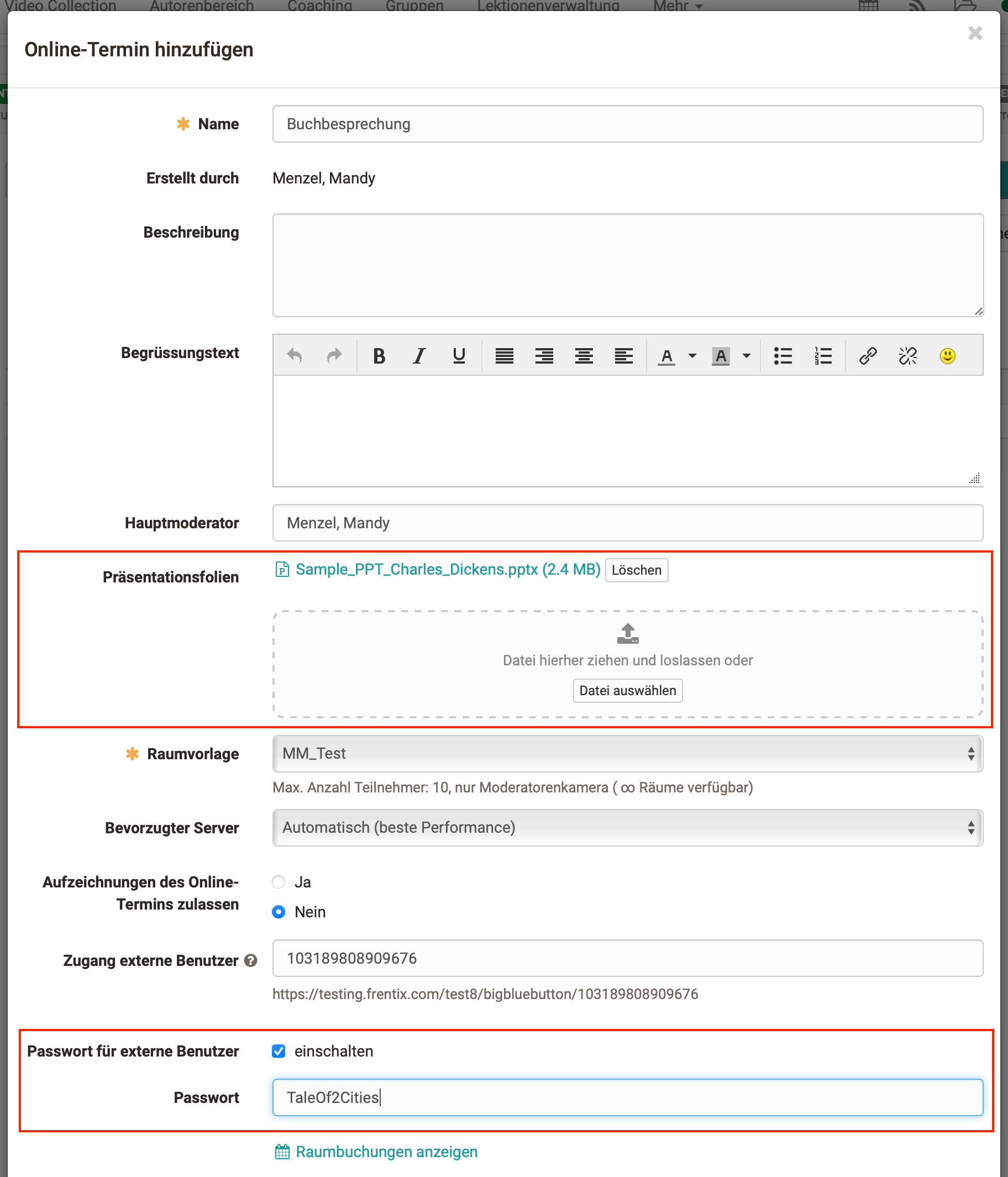Click the help icon next to Zugang externe Benutzer
The height and width of the screenshot is (1177, 1008).
(x=250, y=960)
